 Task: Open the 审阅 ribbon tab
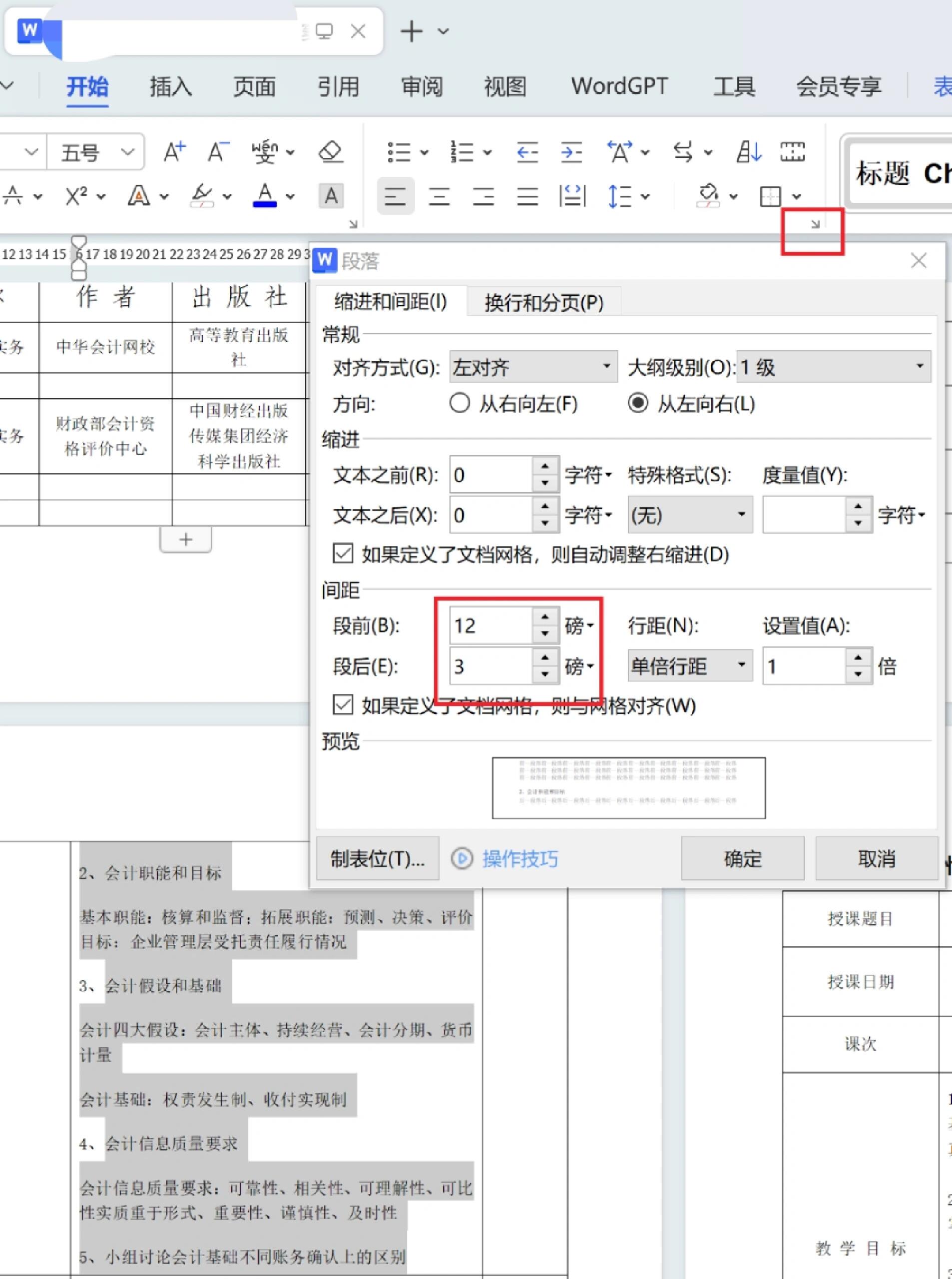(422, 86)
